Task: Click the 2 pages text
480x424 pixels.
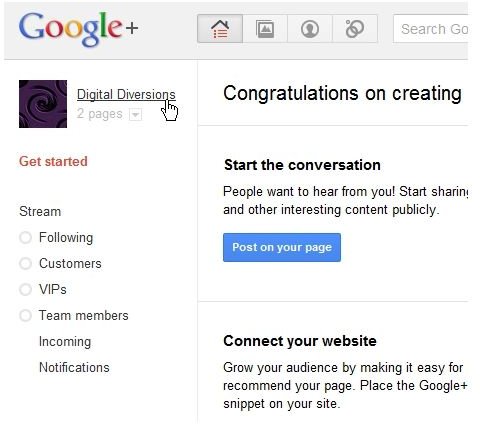Action: 100,114
